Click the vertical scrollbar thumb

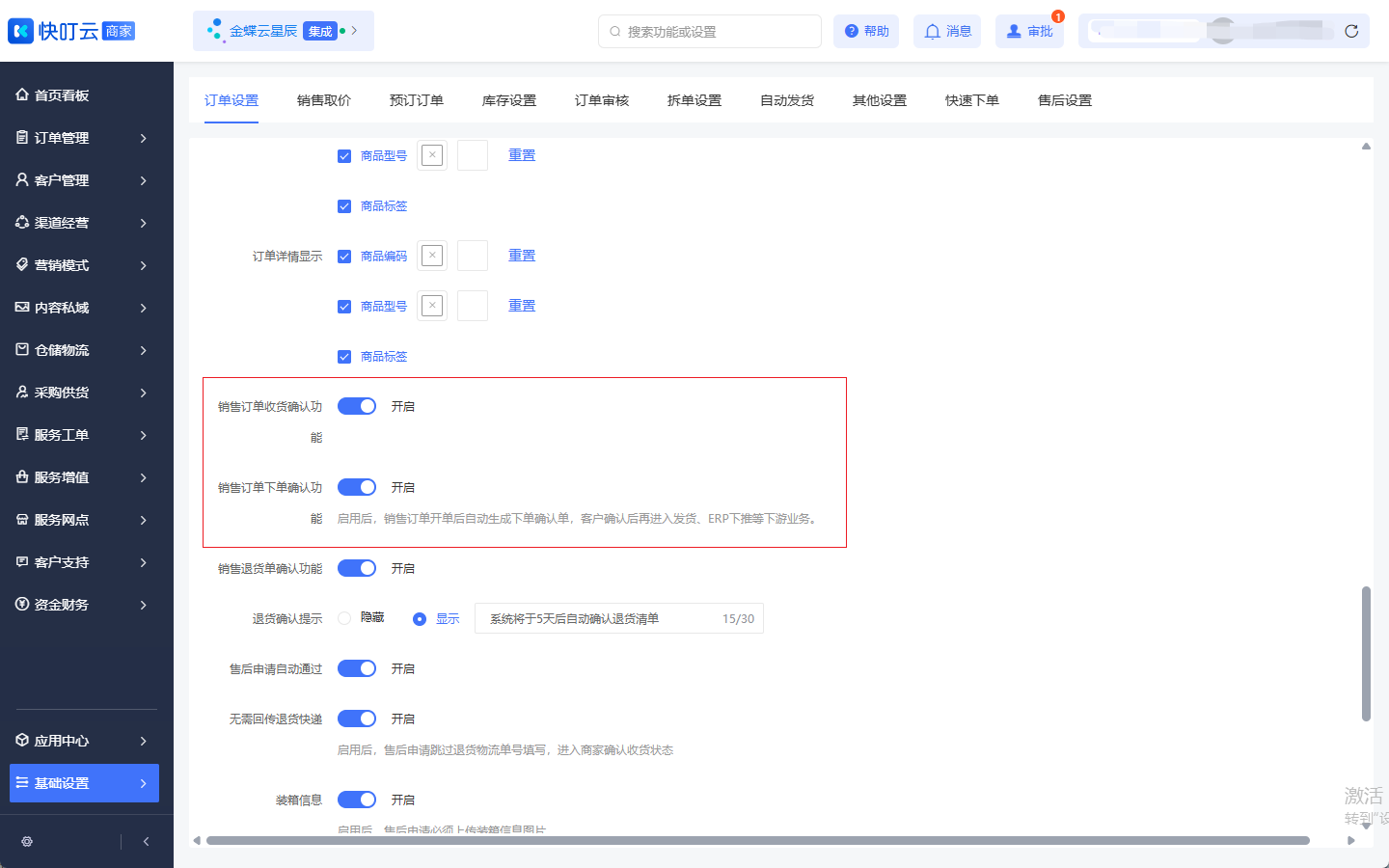click(x=1366, y=653)
